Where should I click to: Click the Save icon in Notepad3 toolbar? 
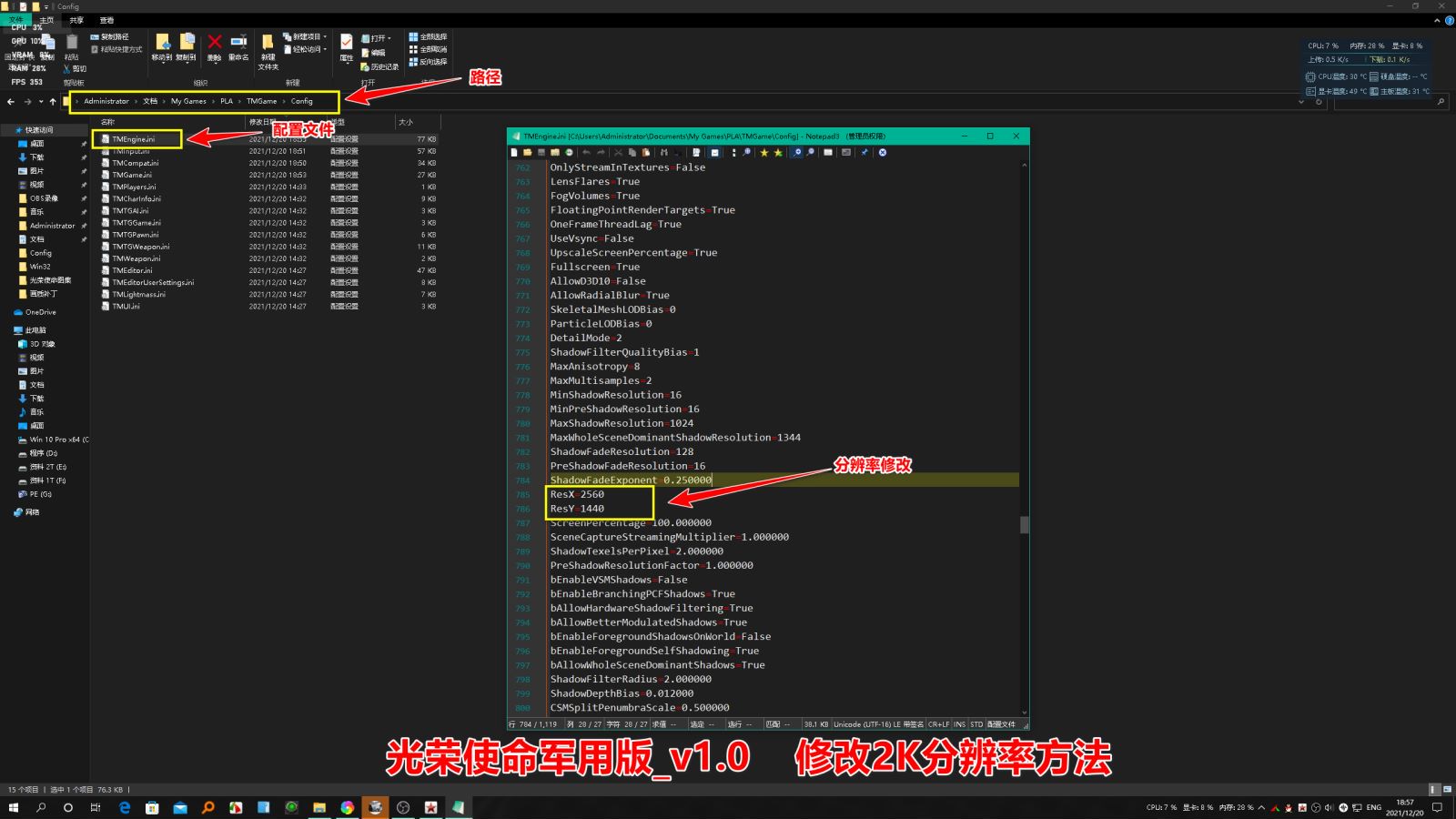tap(541, 153)
